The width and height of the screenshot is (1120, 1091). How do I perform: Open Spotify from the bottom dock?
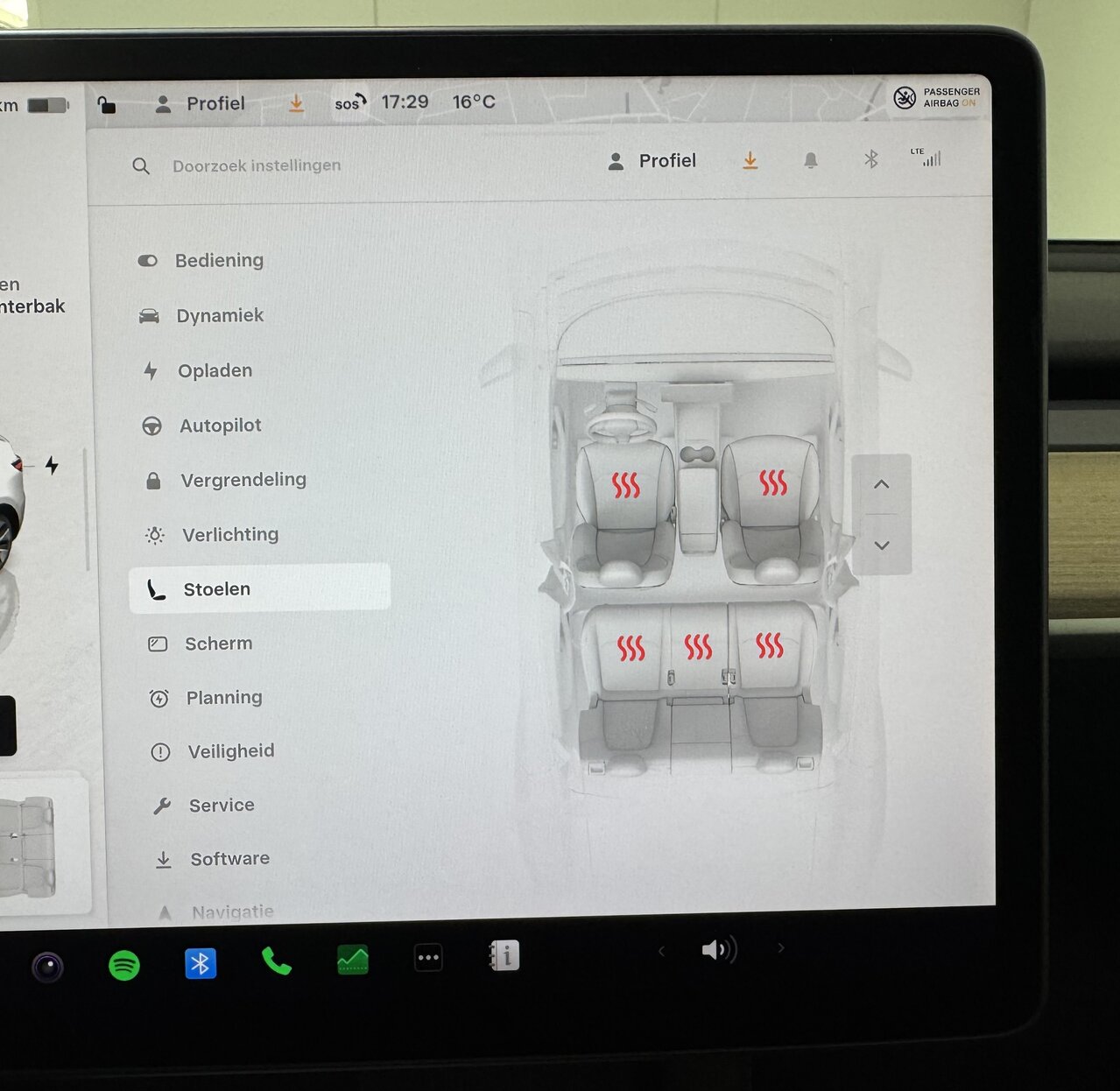124,966
